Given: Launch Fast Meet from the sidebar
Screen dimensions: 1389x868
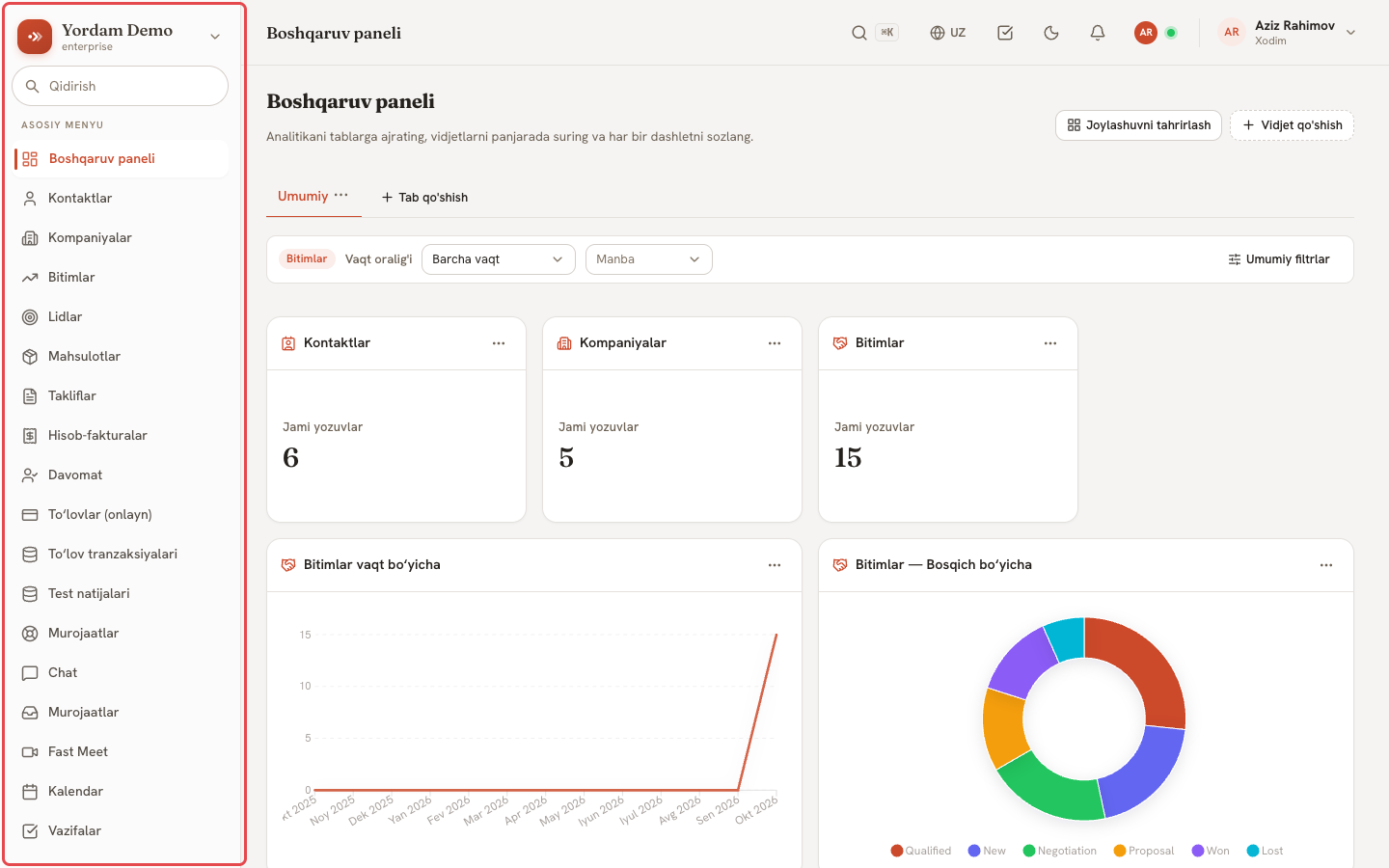Looking at the screenshot, I should pyautogui.click(x=121, y=751).
